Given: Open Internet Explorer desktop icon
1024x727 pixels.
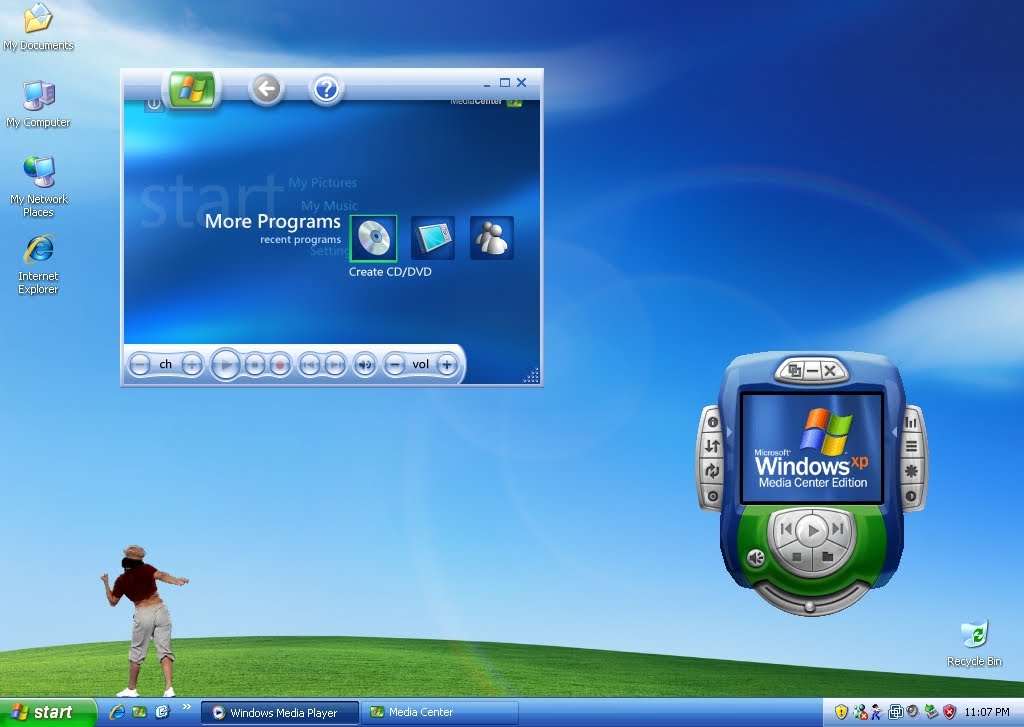Looking at the screenshot, I should [39, 265].
